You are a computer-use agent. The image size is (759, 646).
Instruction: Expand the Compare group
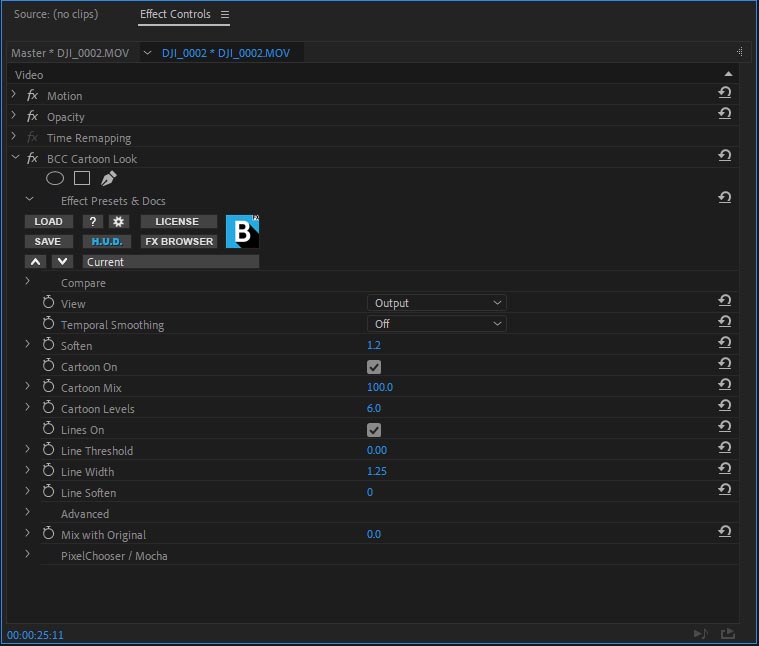coord(28,281)
